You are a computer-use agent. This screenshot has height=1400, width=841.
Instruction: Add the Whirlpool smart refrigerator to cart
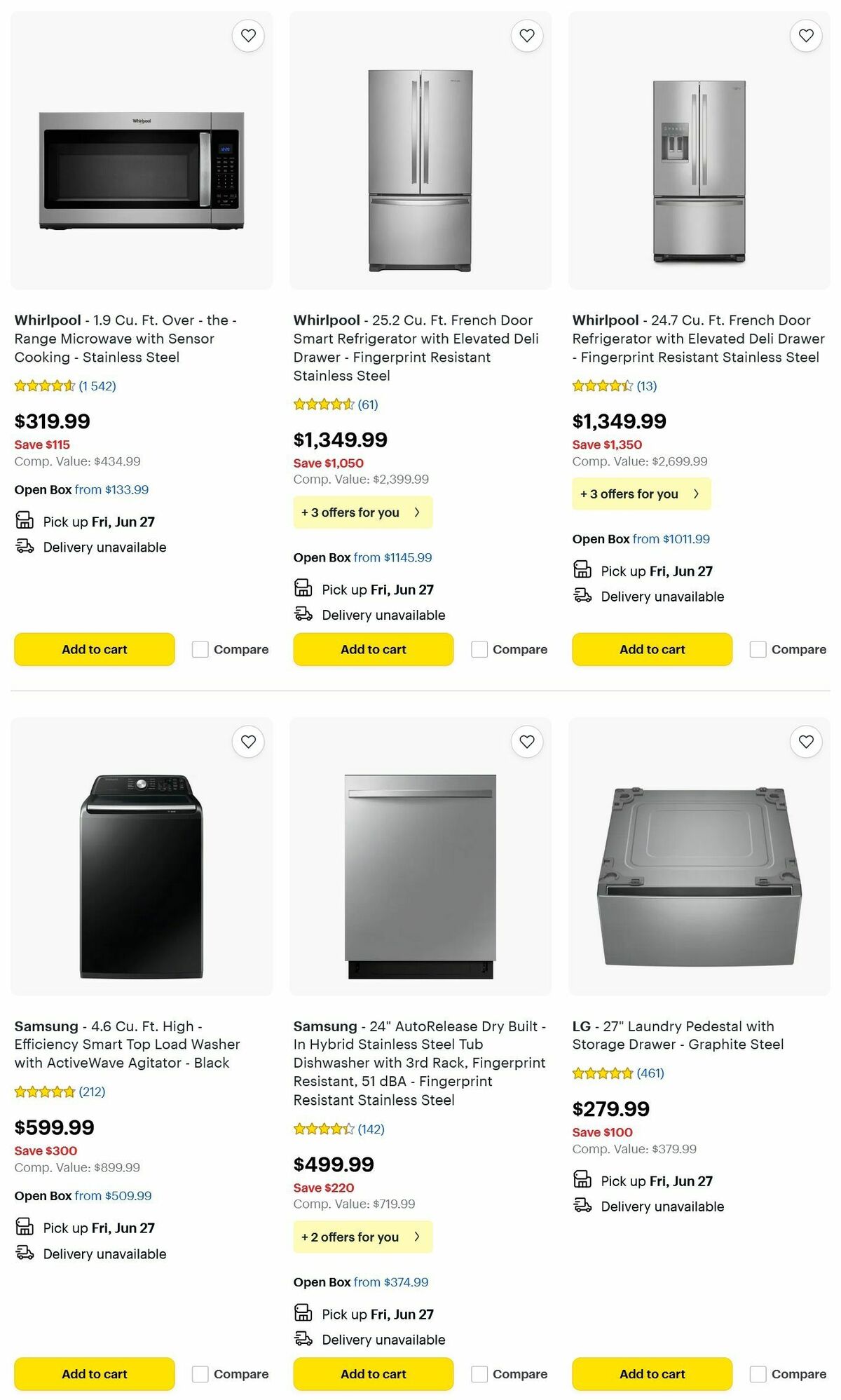point(373,649)
